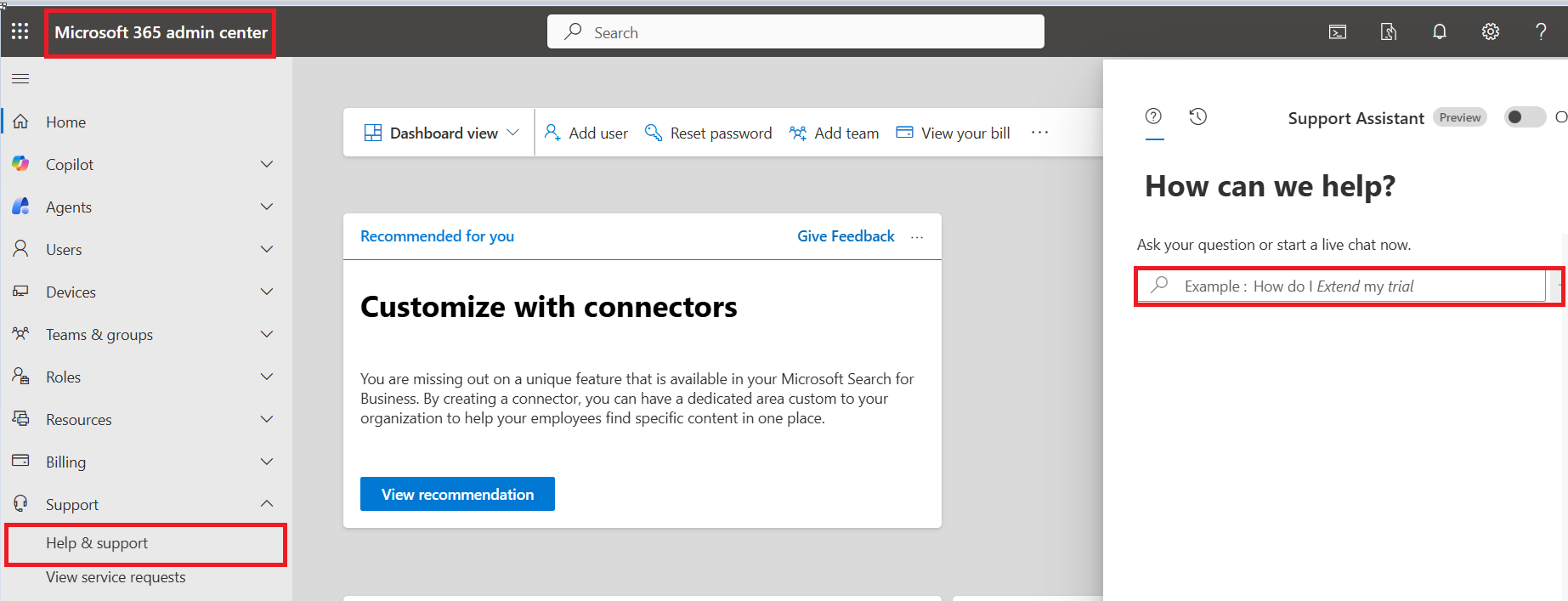Select the help circle tab icon in Support panel
This screenshot has width=1568, height=601.
(x=1153, y=116)
